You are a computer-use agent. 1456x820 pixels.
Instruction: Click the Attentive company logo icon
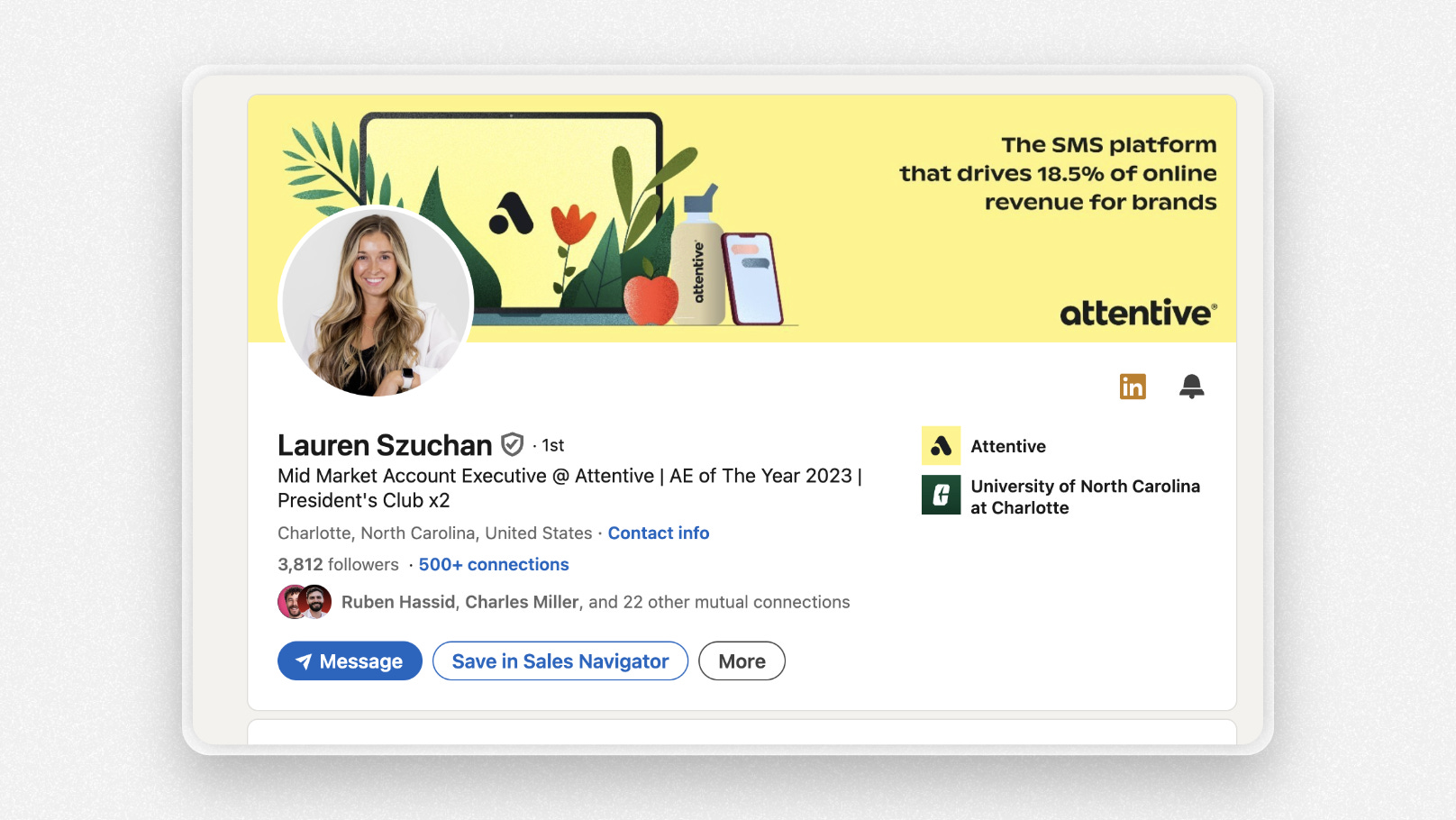(x=941, y=446)
